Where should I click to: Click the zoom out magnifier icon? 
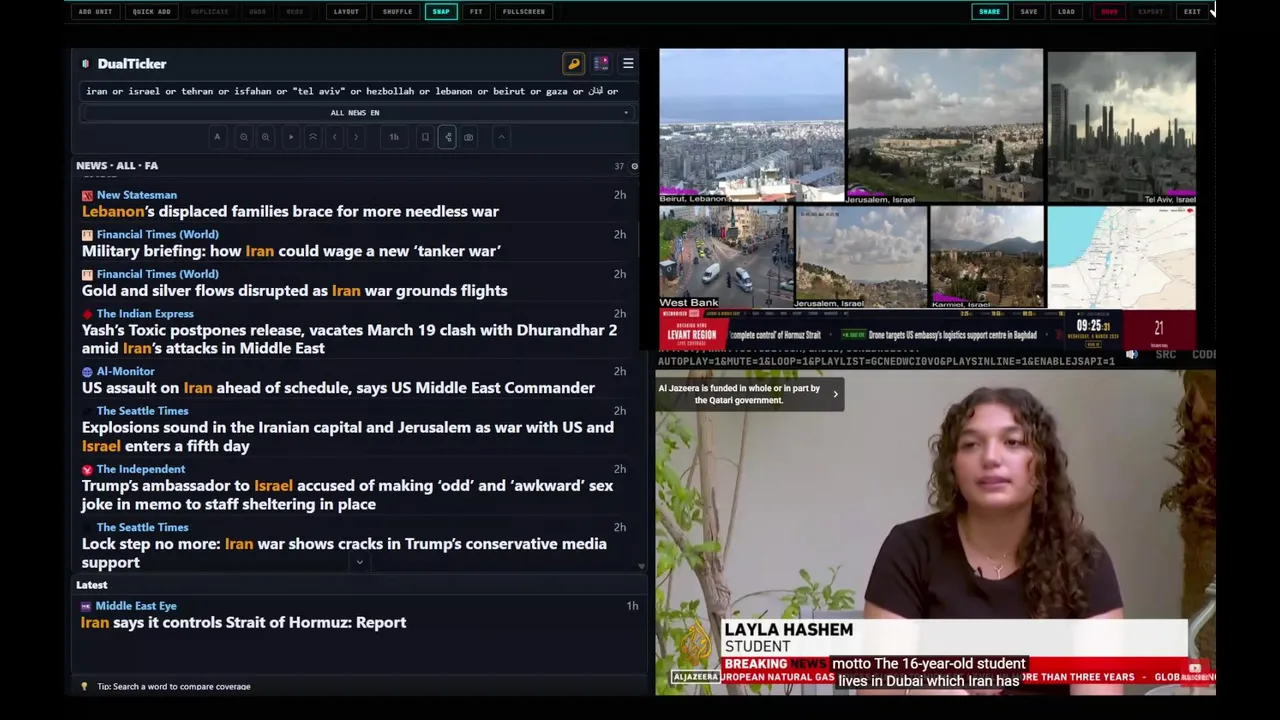click(x=243, y=137)
